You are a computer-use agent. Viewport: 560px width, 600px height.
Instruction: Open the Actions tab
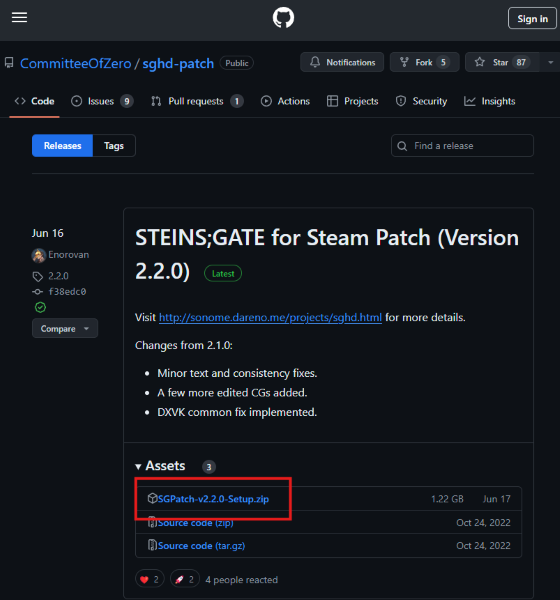pyautogui.click(x=285, y=101)
